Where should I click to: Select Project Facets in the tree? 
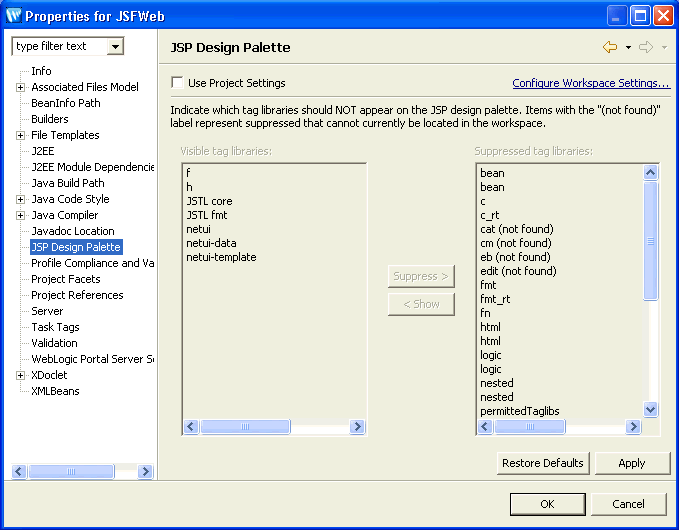coord(66,279)
